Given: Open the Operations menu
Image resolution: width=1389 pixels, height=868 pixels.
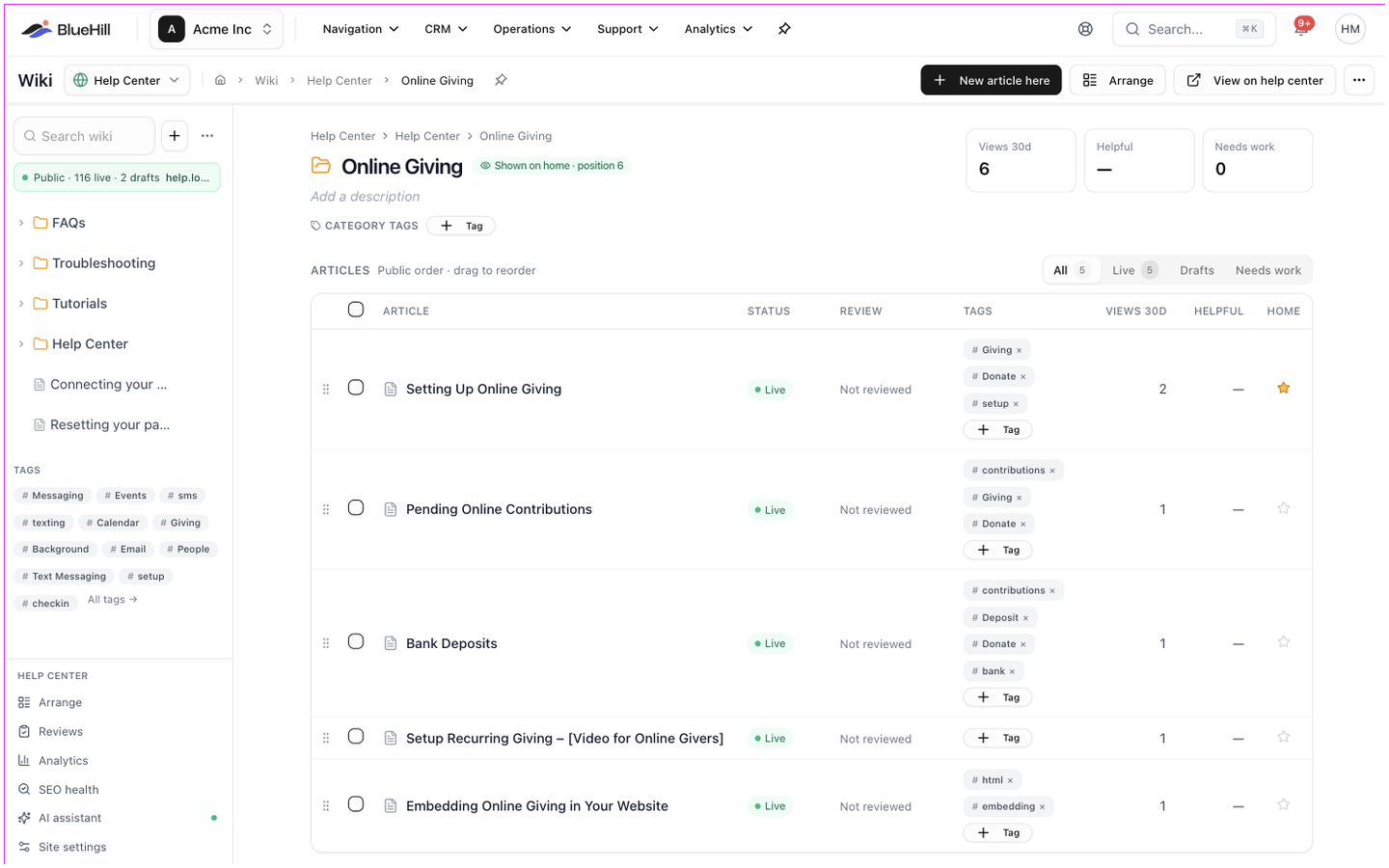Looking at the screenshot, I should 532,29.
